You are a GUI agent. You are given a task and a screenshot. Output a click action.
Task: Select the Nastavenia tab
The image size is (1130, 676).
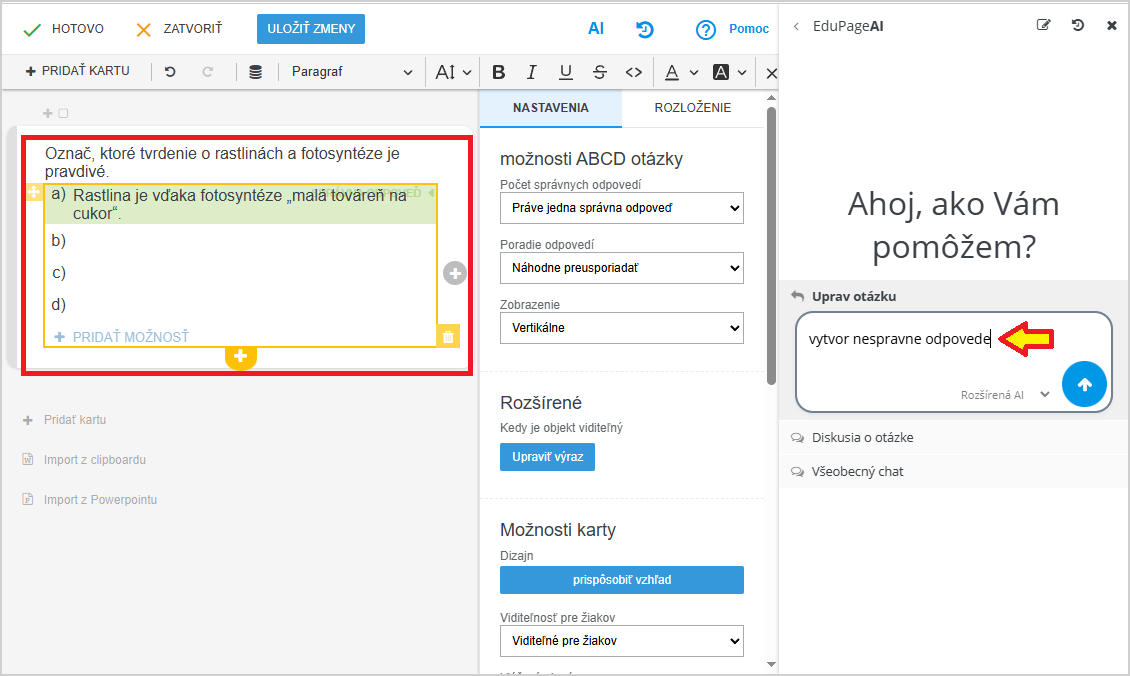(x=550, y=108)
